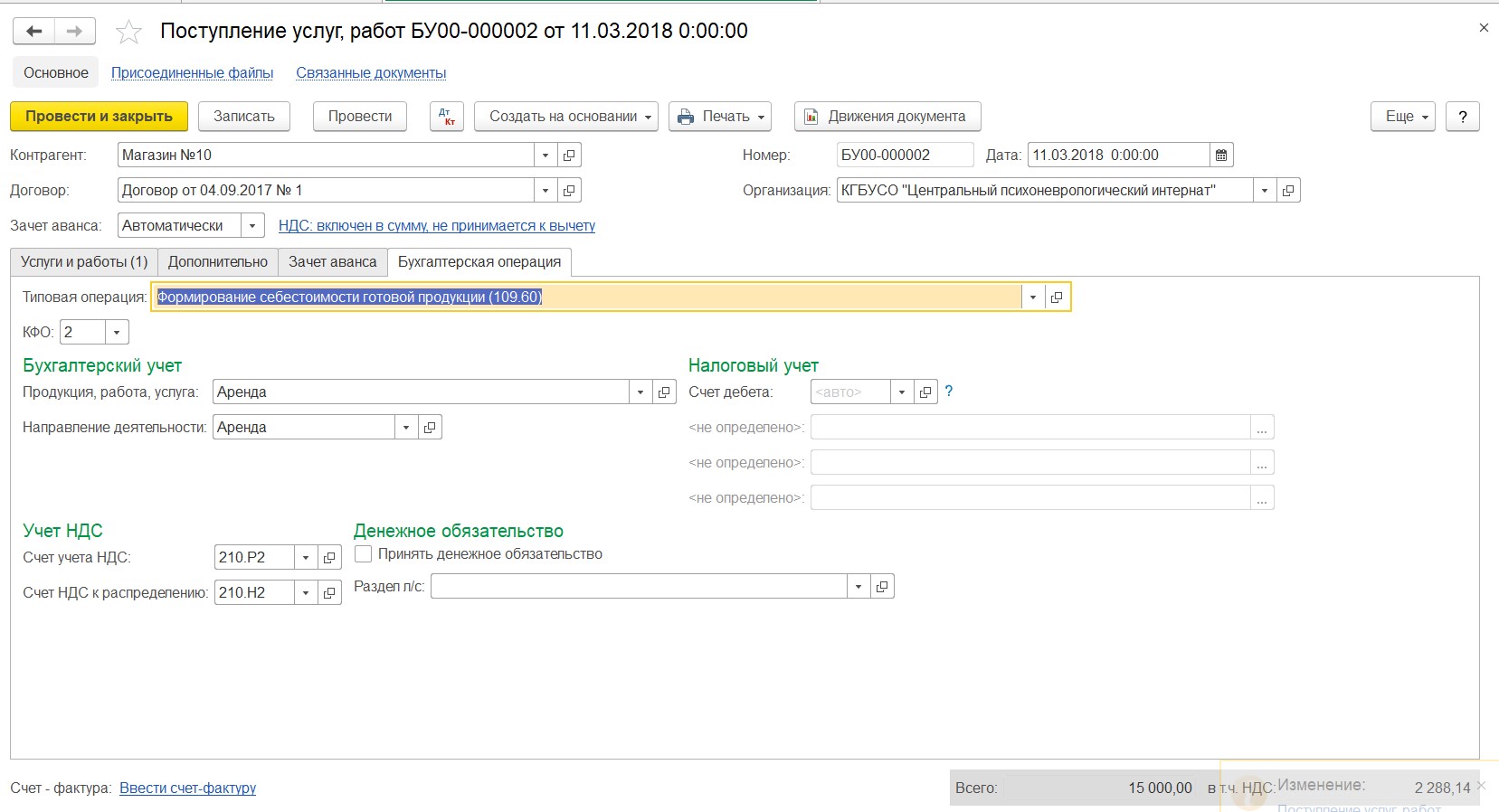1499x812 pixels.
Task: Click into the Раздел л/с input field
Action: coord(640,587)
